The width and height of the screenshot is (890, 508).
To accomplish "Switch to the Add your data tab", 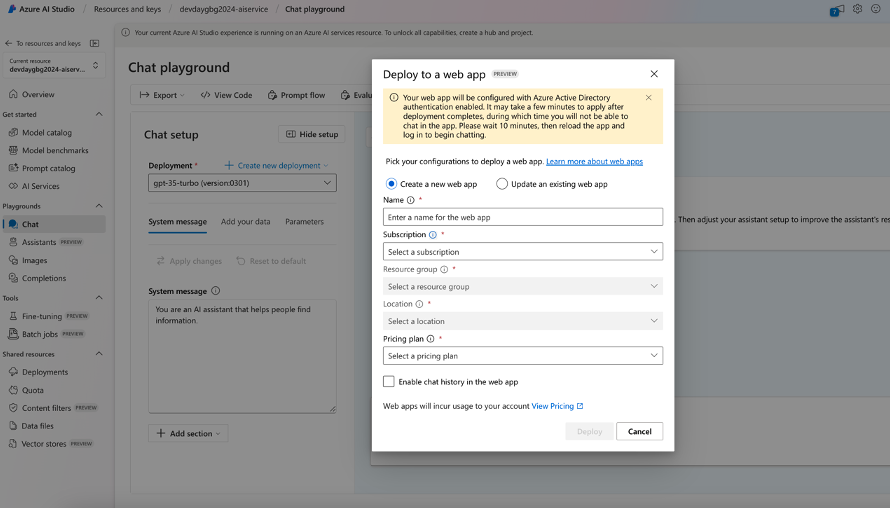I will tap(246, 222).
